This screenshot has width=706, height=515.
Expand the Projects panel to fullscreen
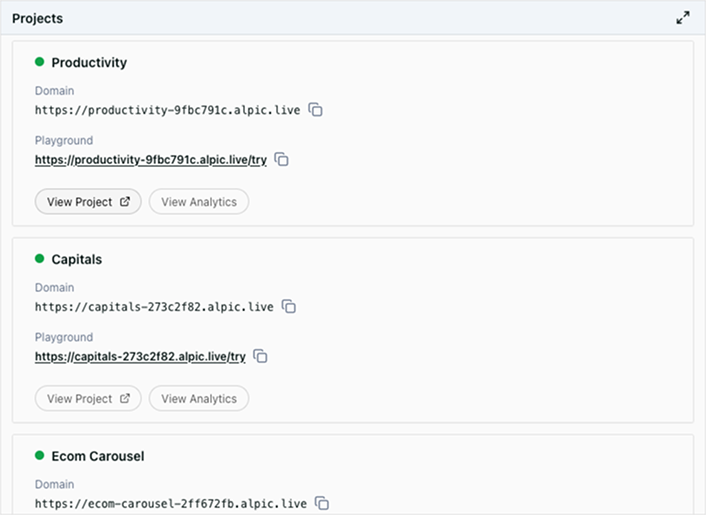(x=683, y=18)
